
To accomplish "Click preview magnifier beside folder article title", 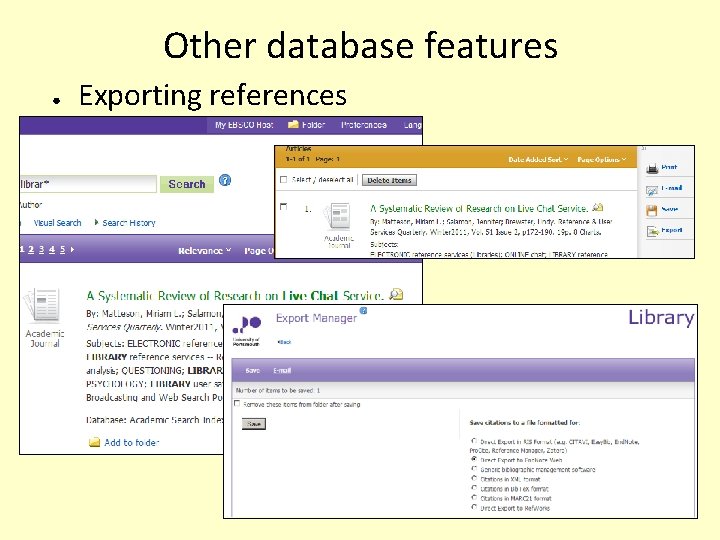I will coord(597,208).
